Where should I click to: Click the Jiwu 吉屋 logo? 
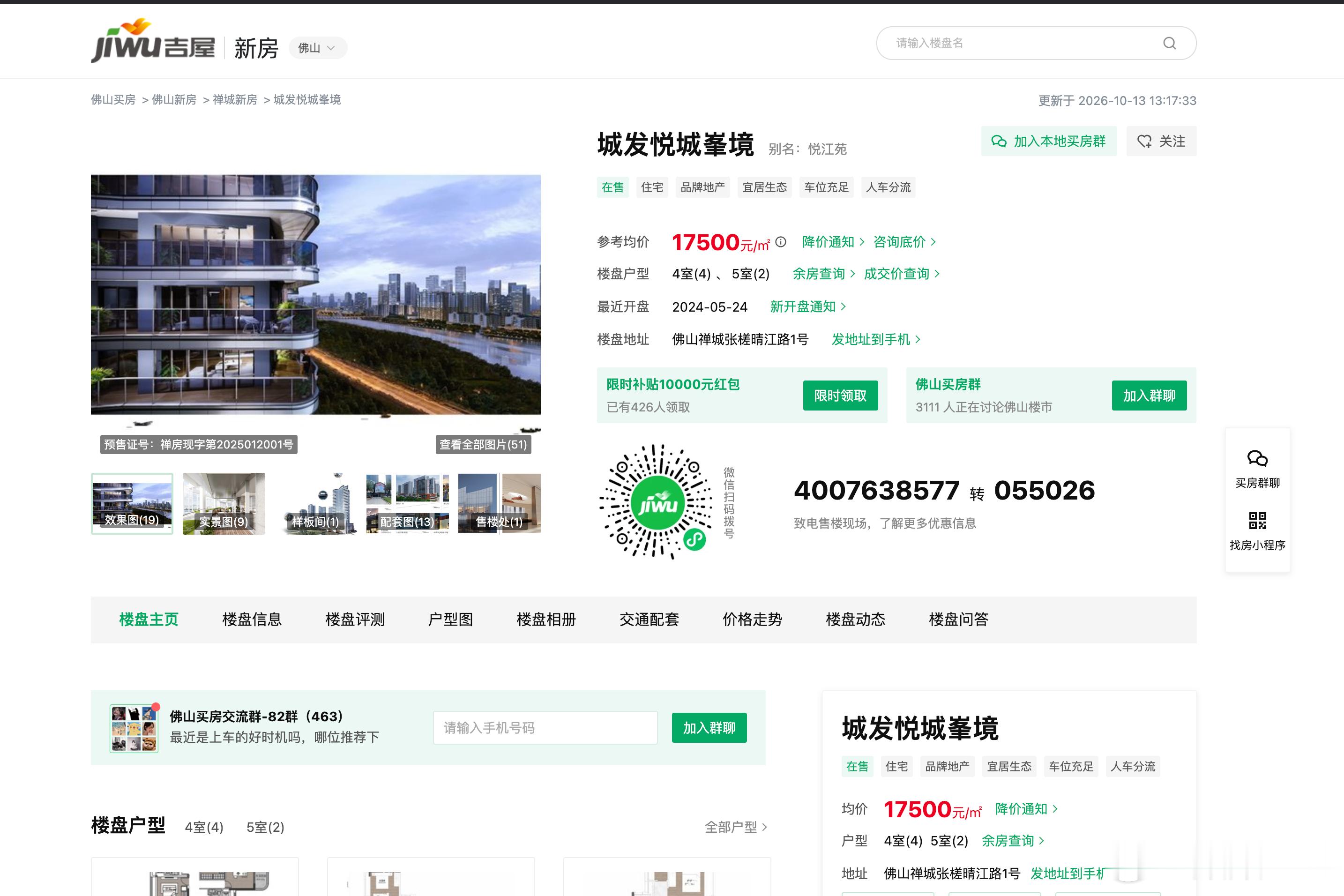[x=153, y=41]
